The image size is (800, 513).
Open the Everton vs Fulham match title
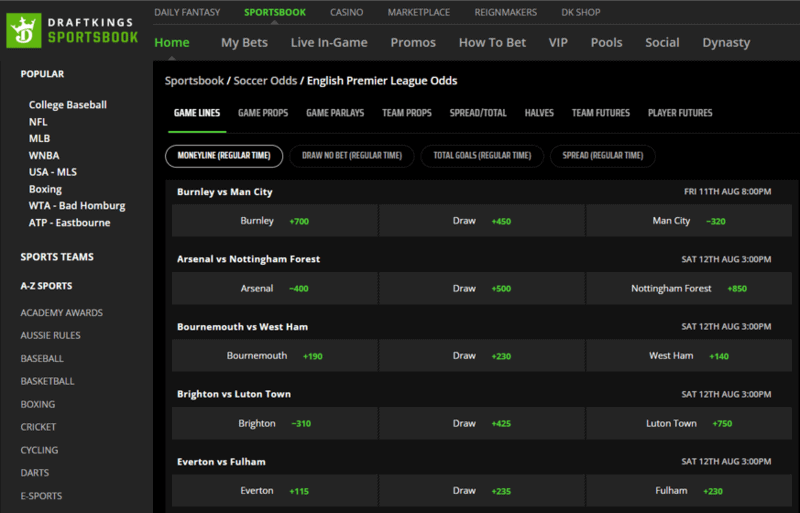[x=221, y=461]
